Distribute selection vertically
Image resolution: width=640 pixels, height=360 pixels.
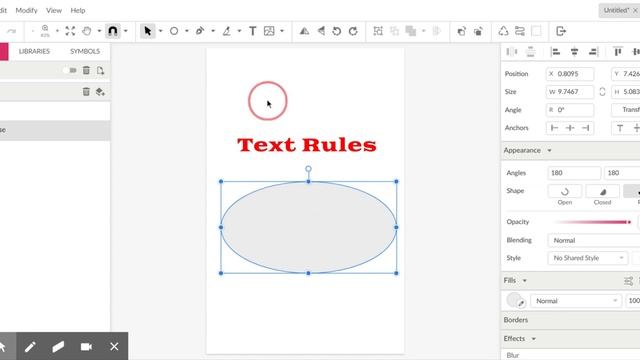point(531,51)
